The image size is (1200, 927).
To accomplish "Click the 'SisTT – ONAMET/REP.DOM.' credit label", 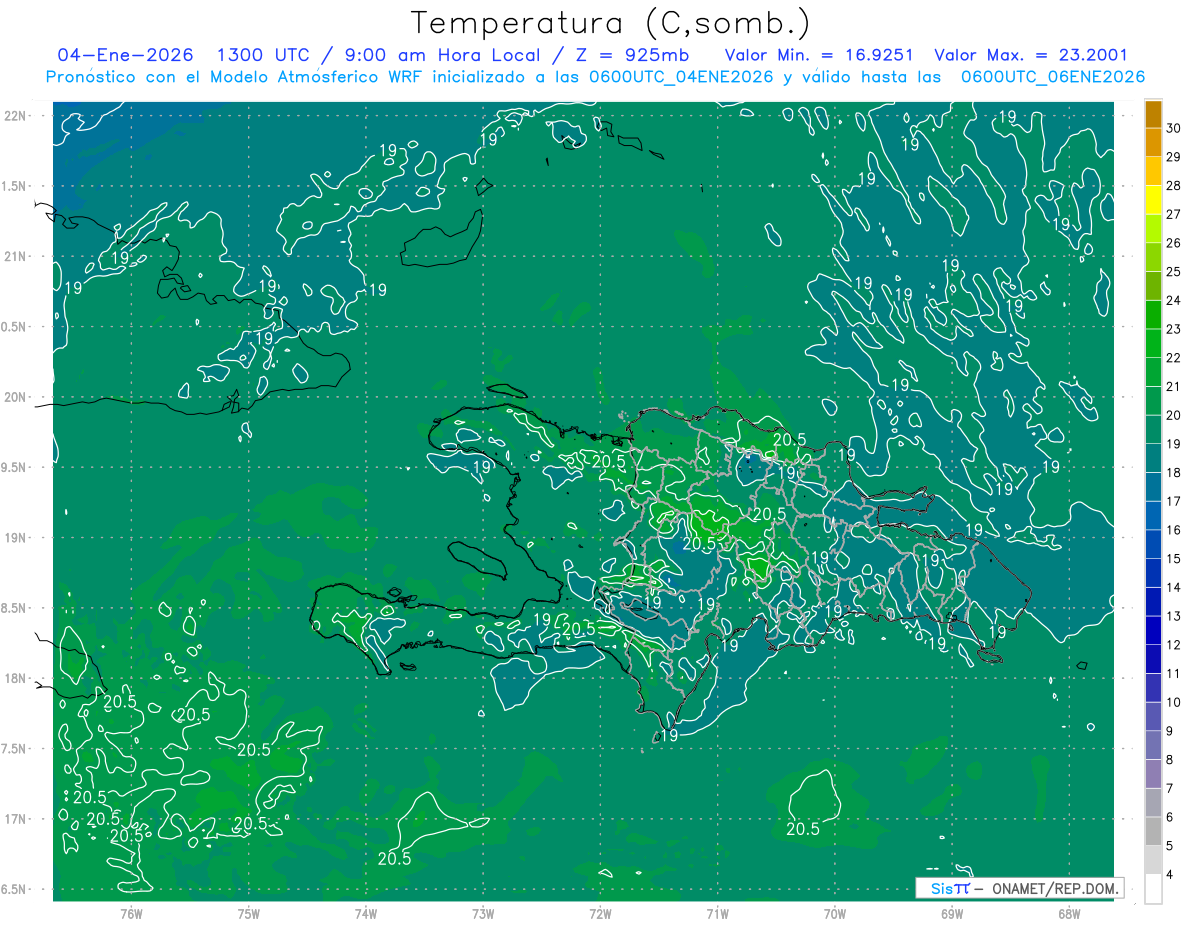I will pyautogui.click(x=1019, y=888).
